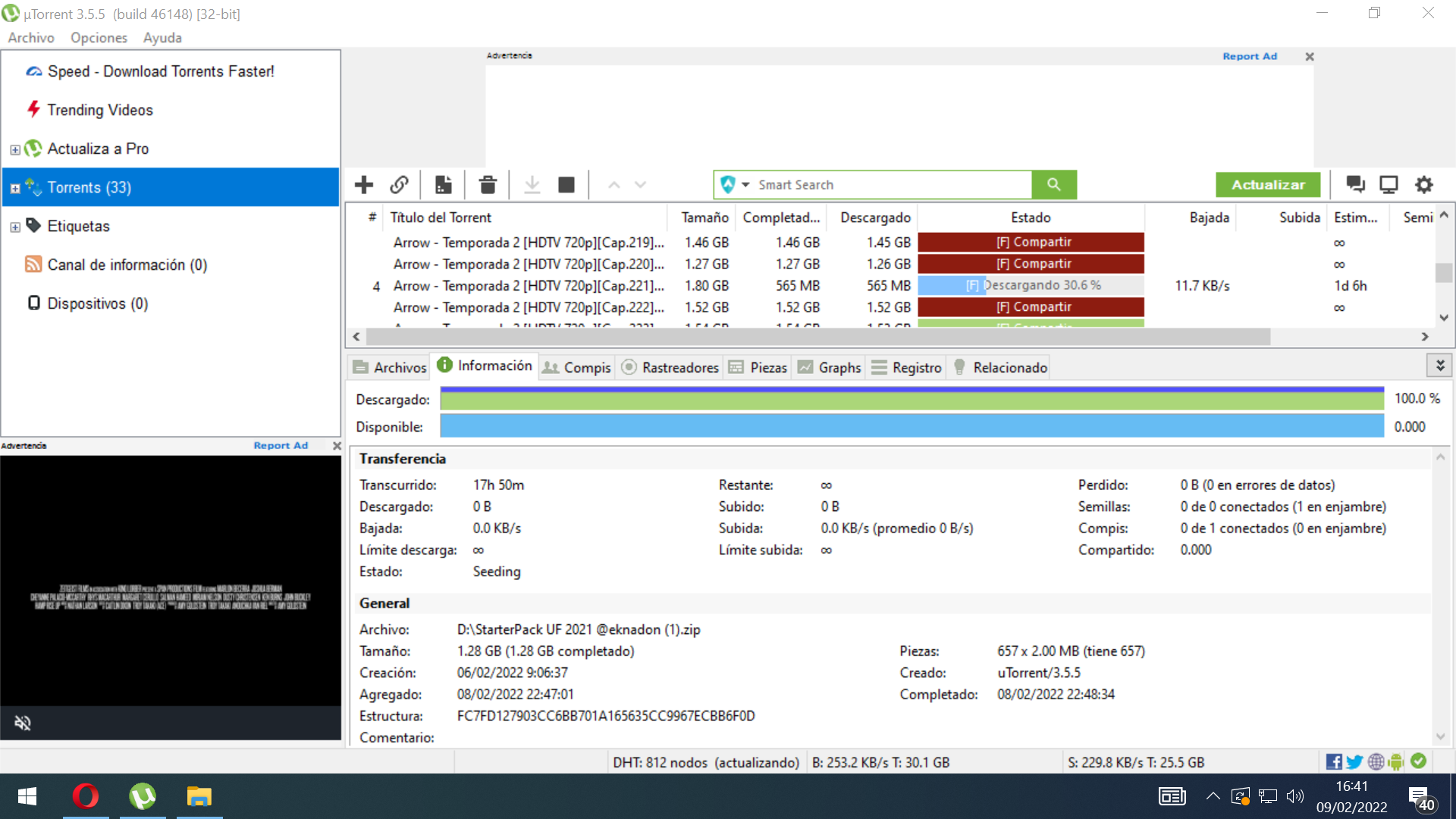Sort by Estado column header

[x=1031, y=218]
